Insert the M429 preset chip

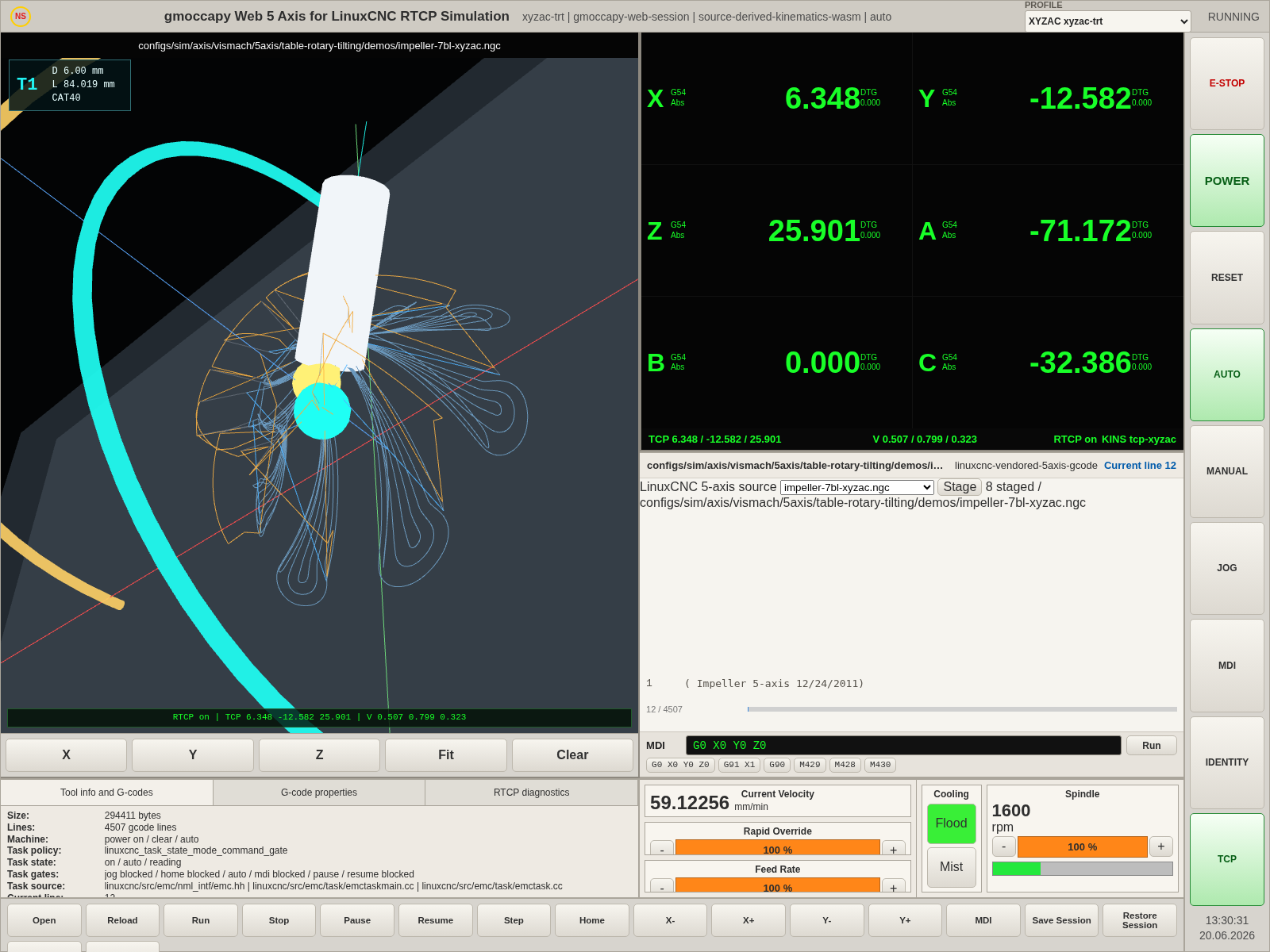pos(810,765)
